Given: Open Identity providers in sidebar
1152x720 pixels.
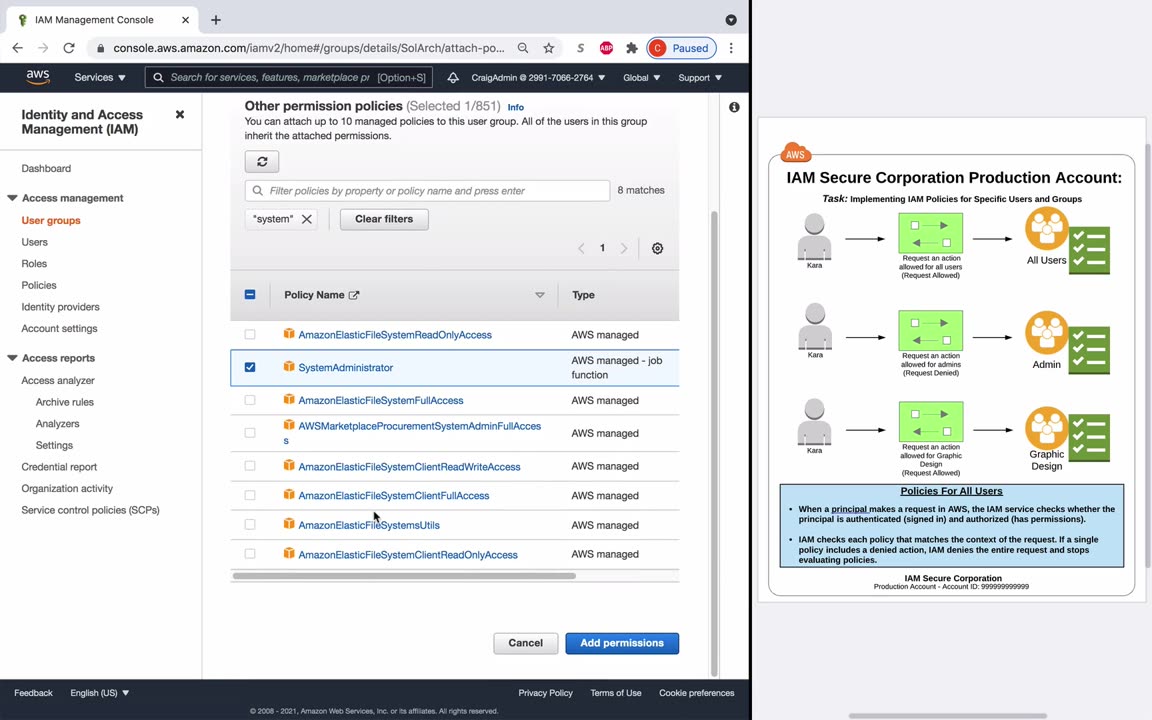Looking at the screenshot, I should click(60, 306).
